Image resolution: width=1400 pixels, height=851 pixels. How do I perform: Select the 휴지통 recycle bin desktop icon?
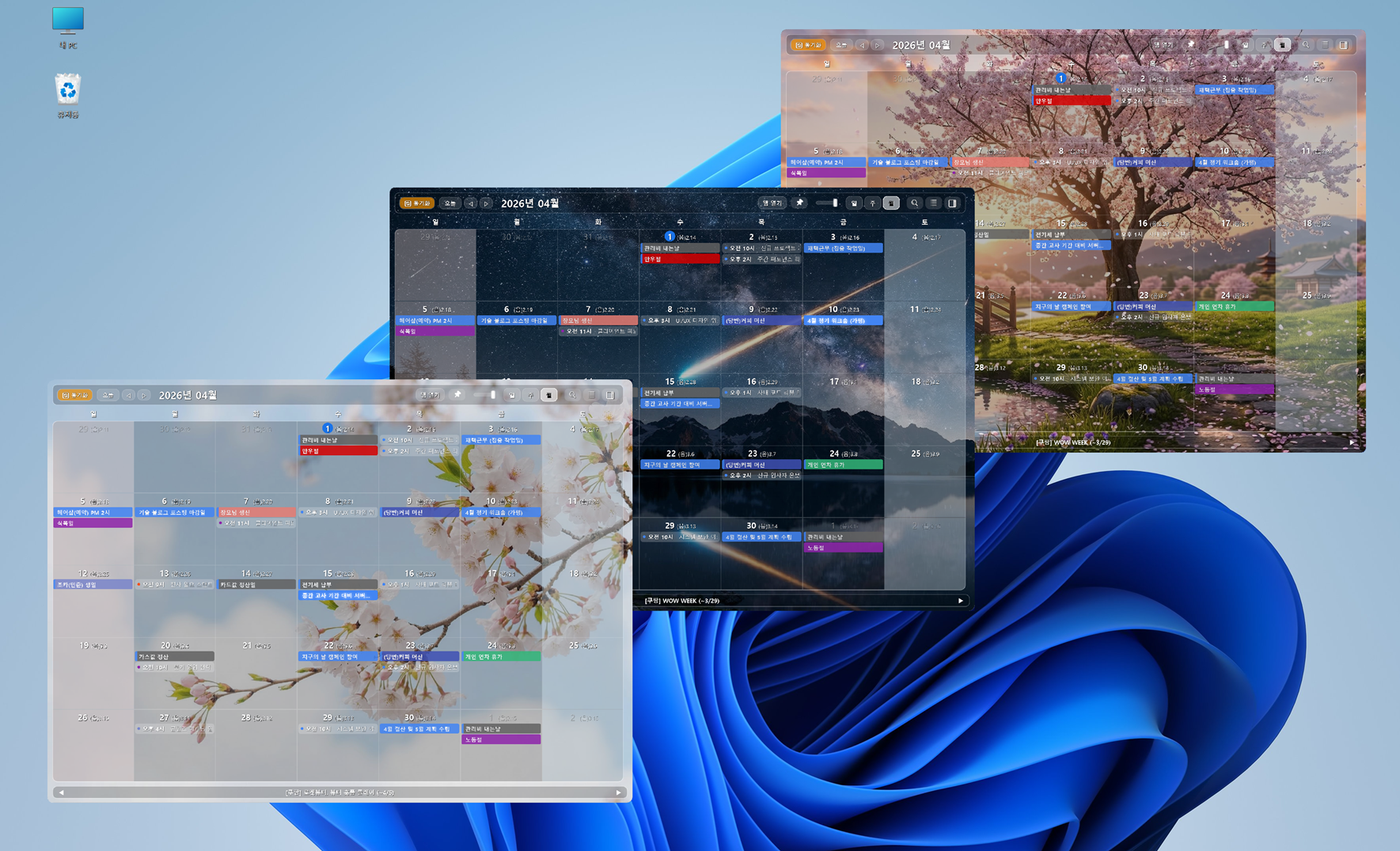coord(68,96)
